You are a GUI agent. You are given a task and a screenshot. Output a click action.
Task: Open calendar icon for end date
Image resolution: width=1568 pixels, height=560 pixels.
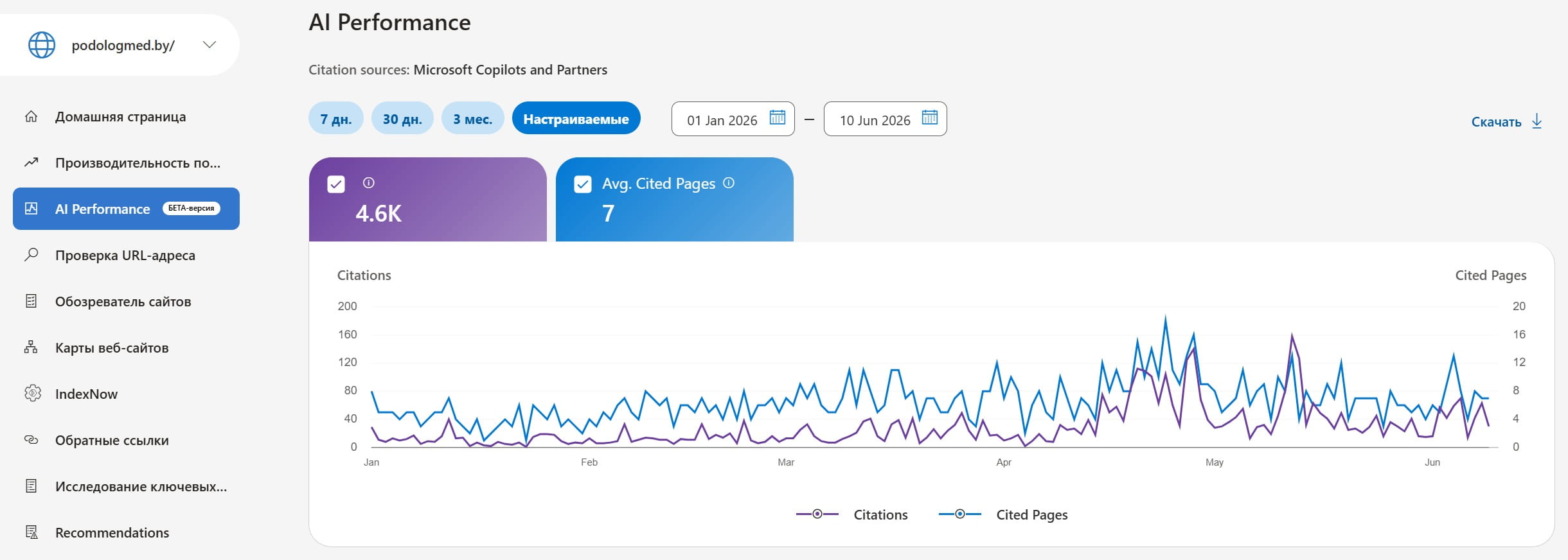(x=930, y=118)
